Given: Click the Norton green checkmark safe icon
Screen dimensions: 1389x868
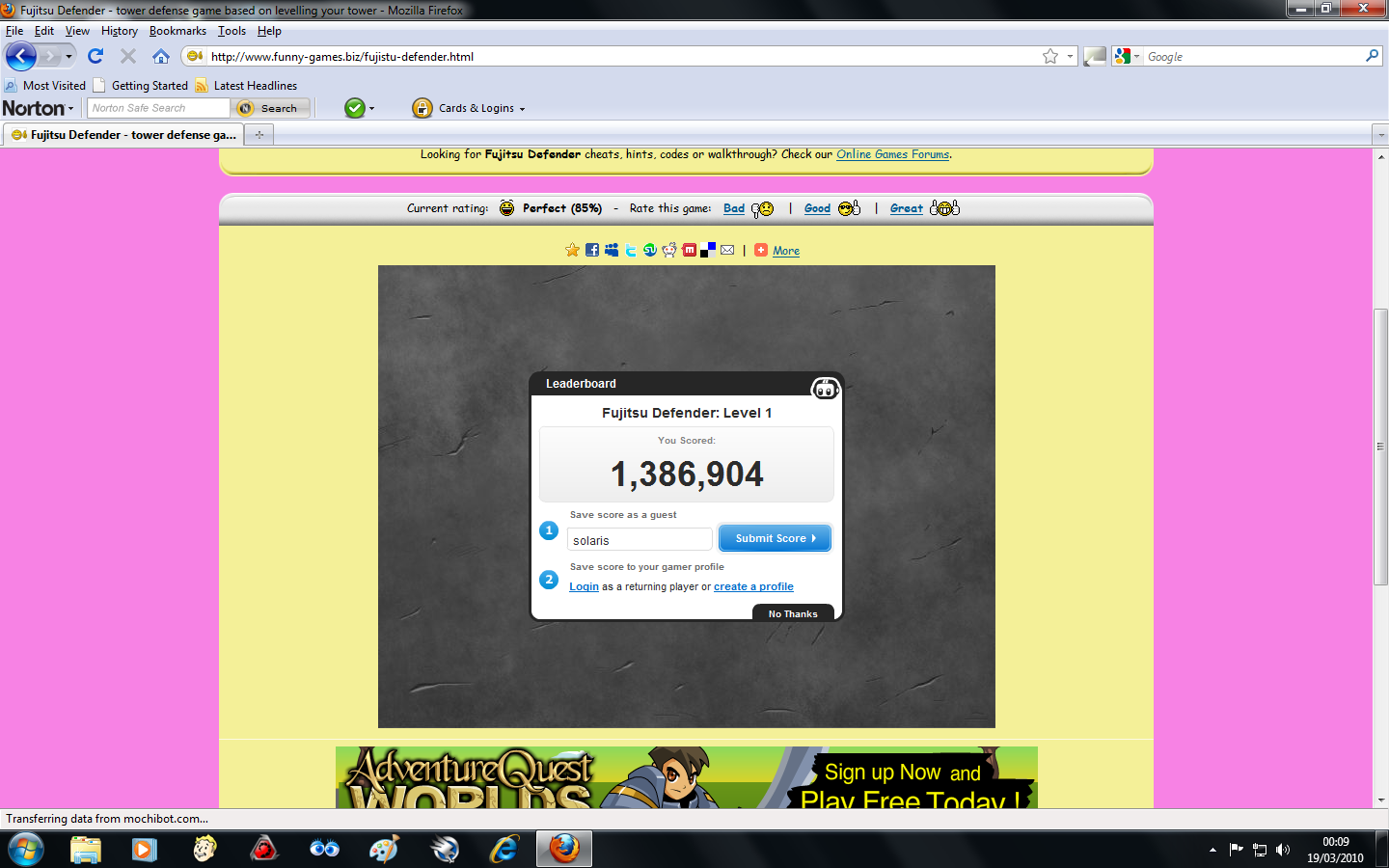Looking at the screenshot, I should tap(355, 108).
